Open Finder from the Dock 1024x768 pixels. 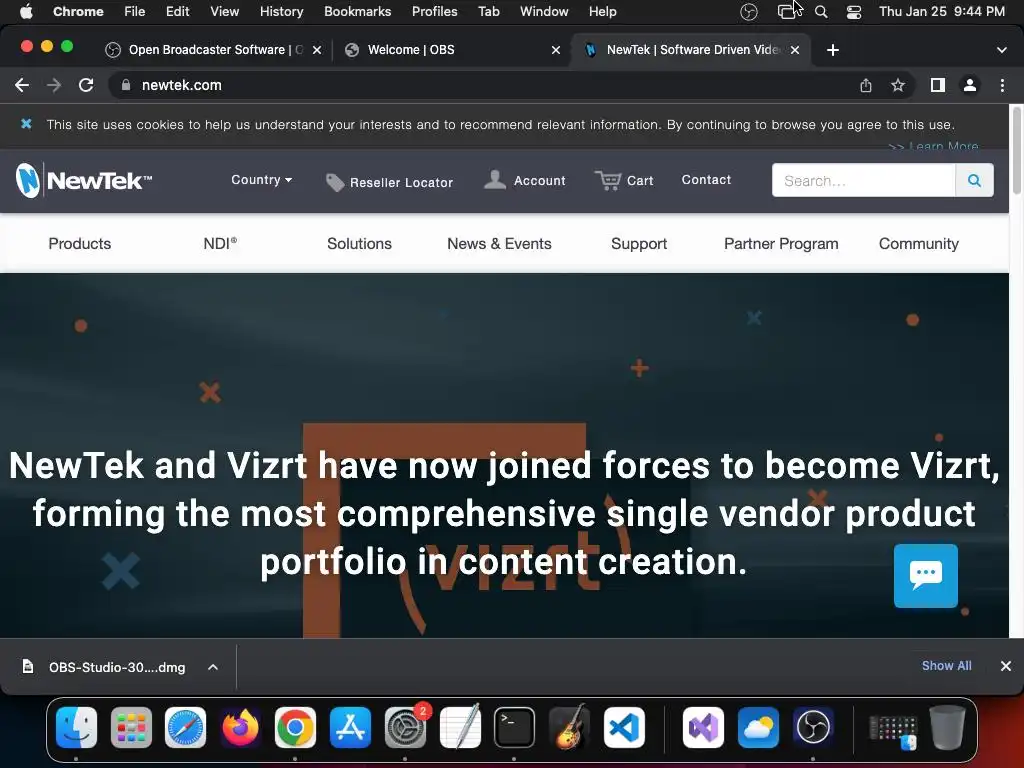(76, 727)
